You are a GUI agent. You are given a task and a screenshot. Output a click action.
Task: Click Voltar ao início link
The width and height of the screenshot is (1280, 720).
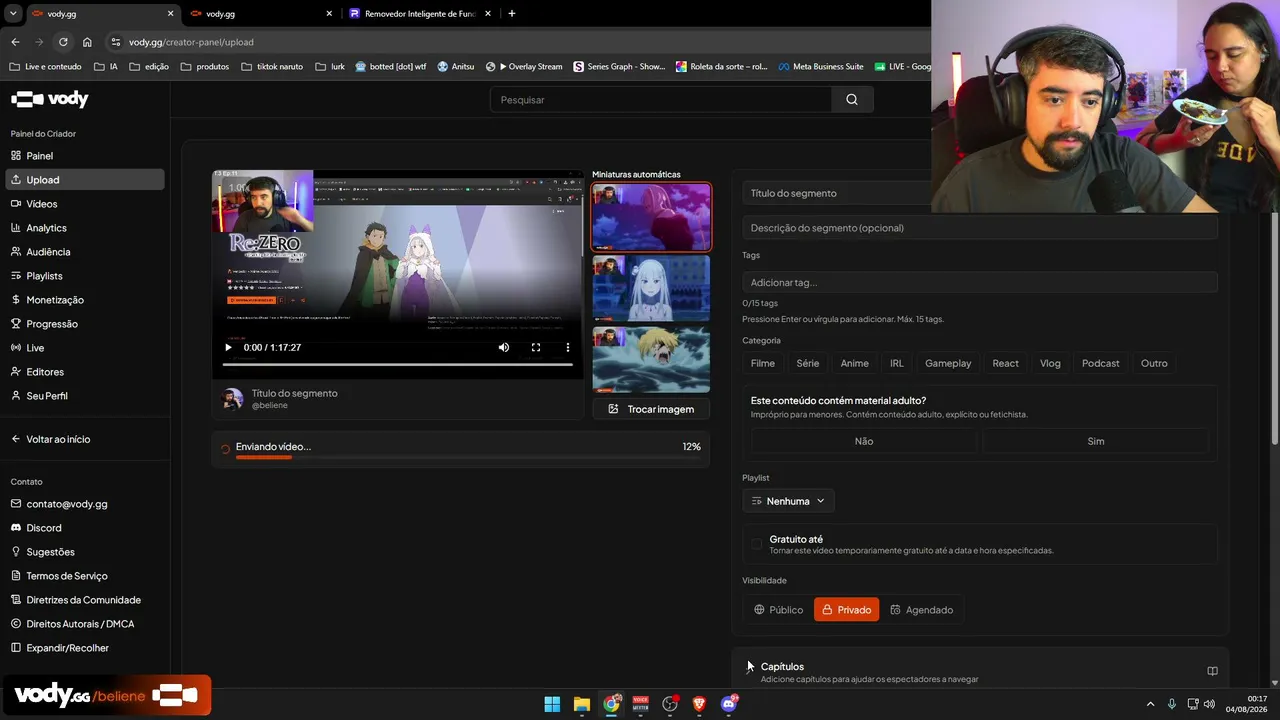click(50, 439)
